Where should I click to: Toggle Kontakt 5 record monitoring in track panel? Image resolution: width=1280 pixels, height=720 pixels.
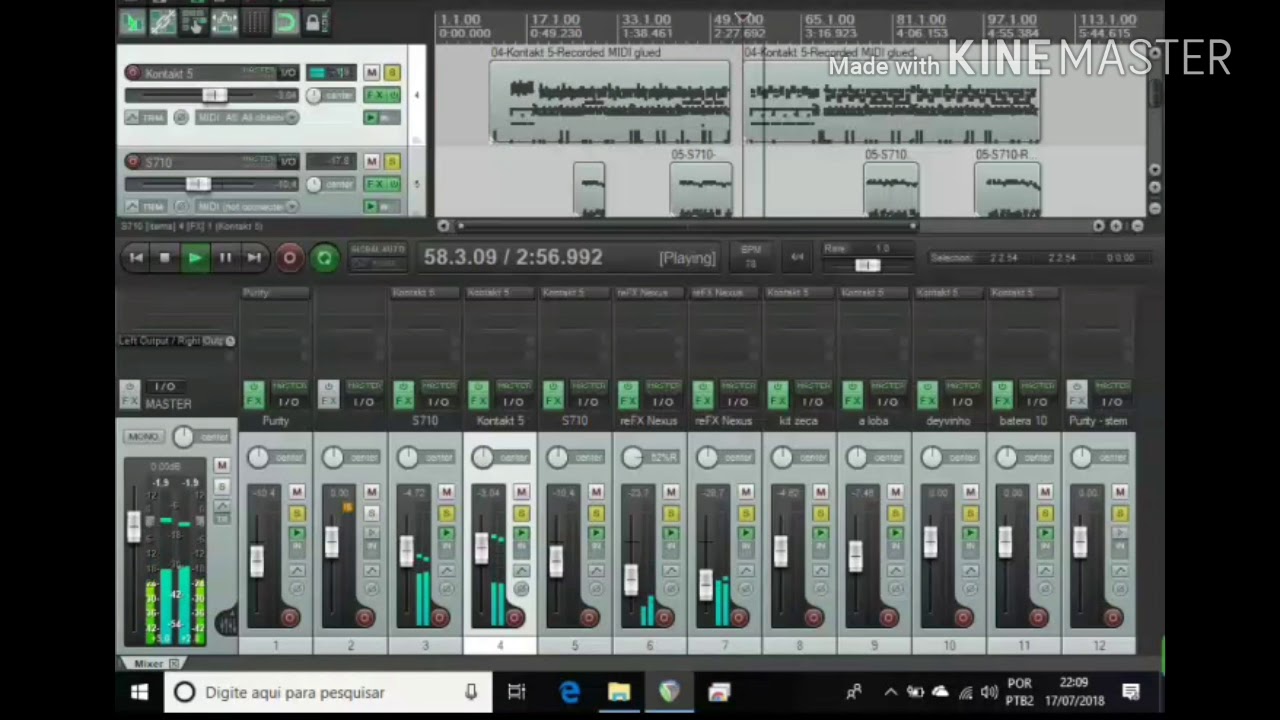(x=371, y=117)
